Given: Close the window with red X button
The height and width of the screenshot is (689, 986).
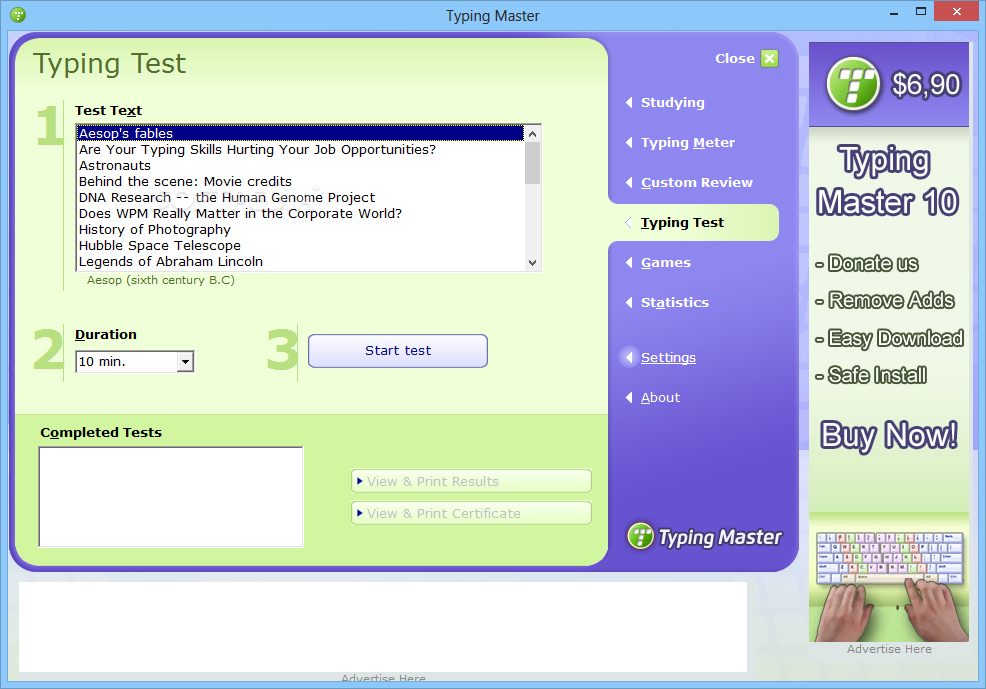Looking at the screenshot, I should coord(956,12).
